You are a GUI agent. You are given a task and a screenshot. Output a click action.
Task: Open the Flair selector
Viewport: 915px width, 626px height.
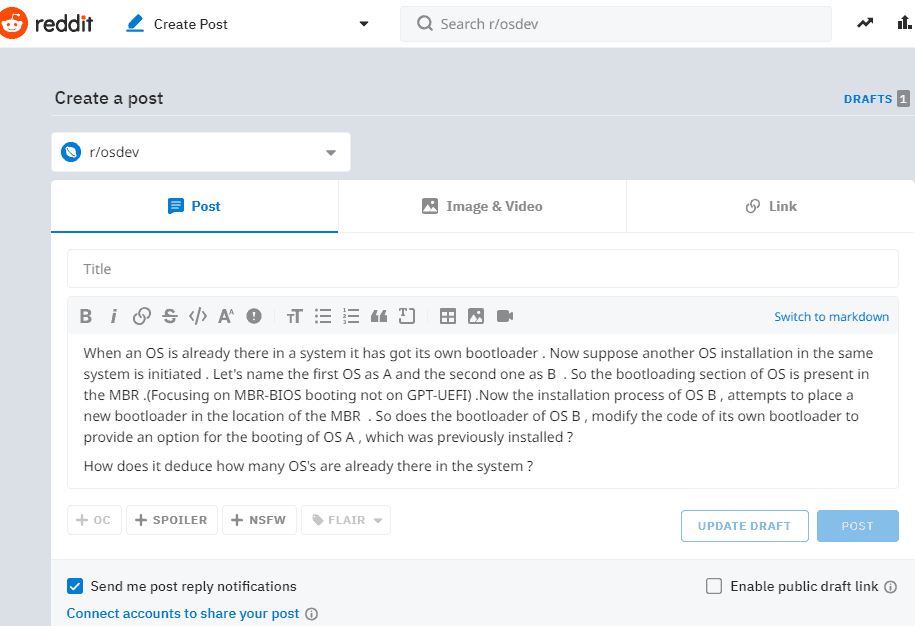346,520
